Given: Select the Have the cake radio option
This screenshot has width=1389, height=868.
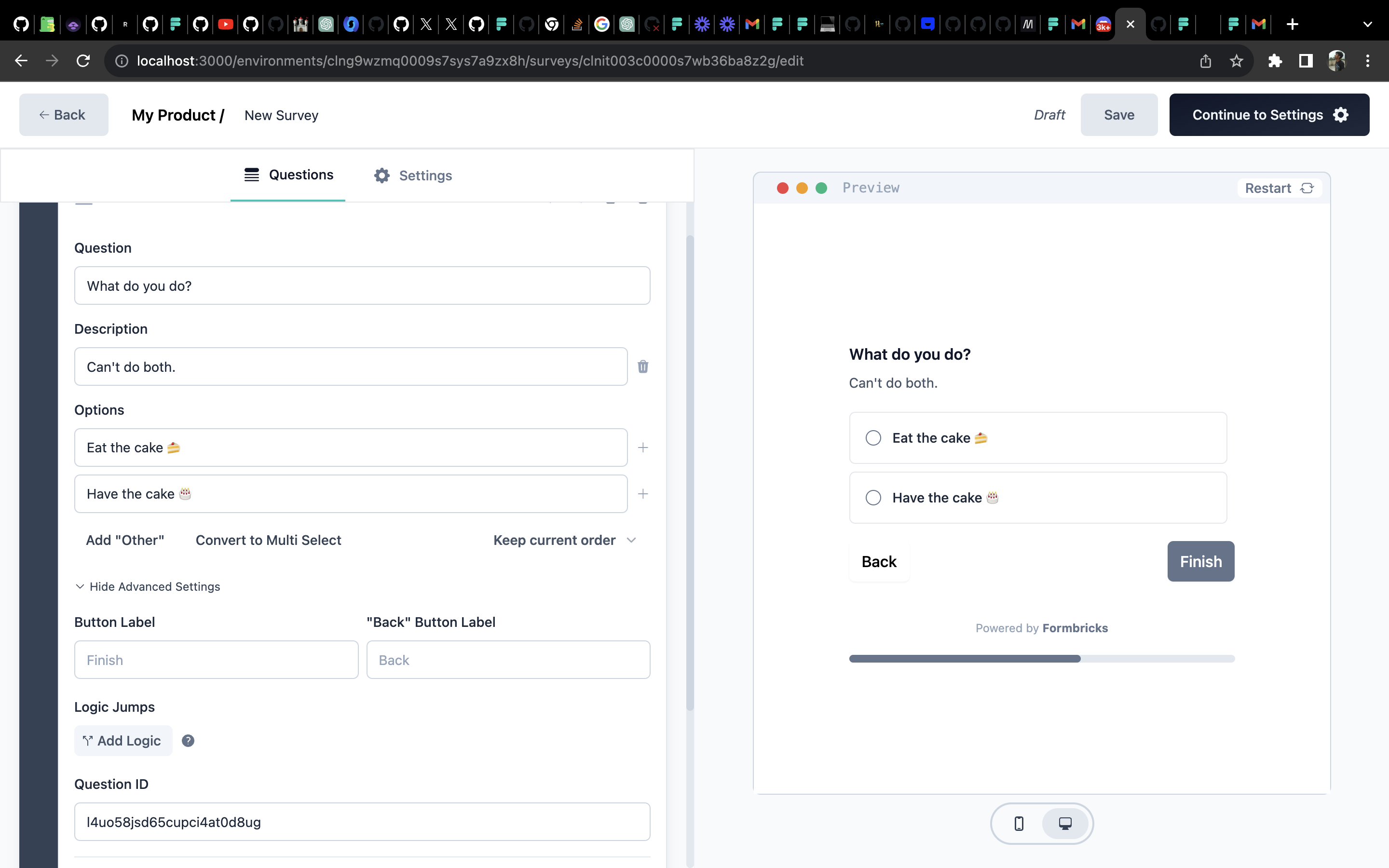Looking at the screenshot, I should (x=873, y=498).
